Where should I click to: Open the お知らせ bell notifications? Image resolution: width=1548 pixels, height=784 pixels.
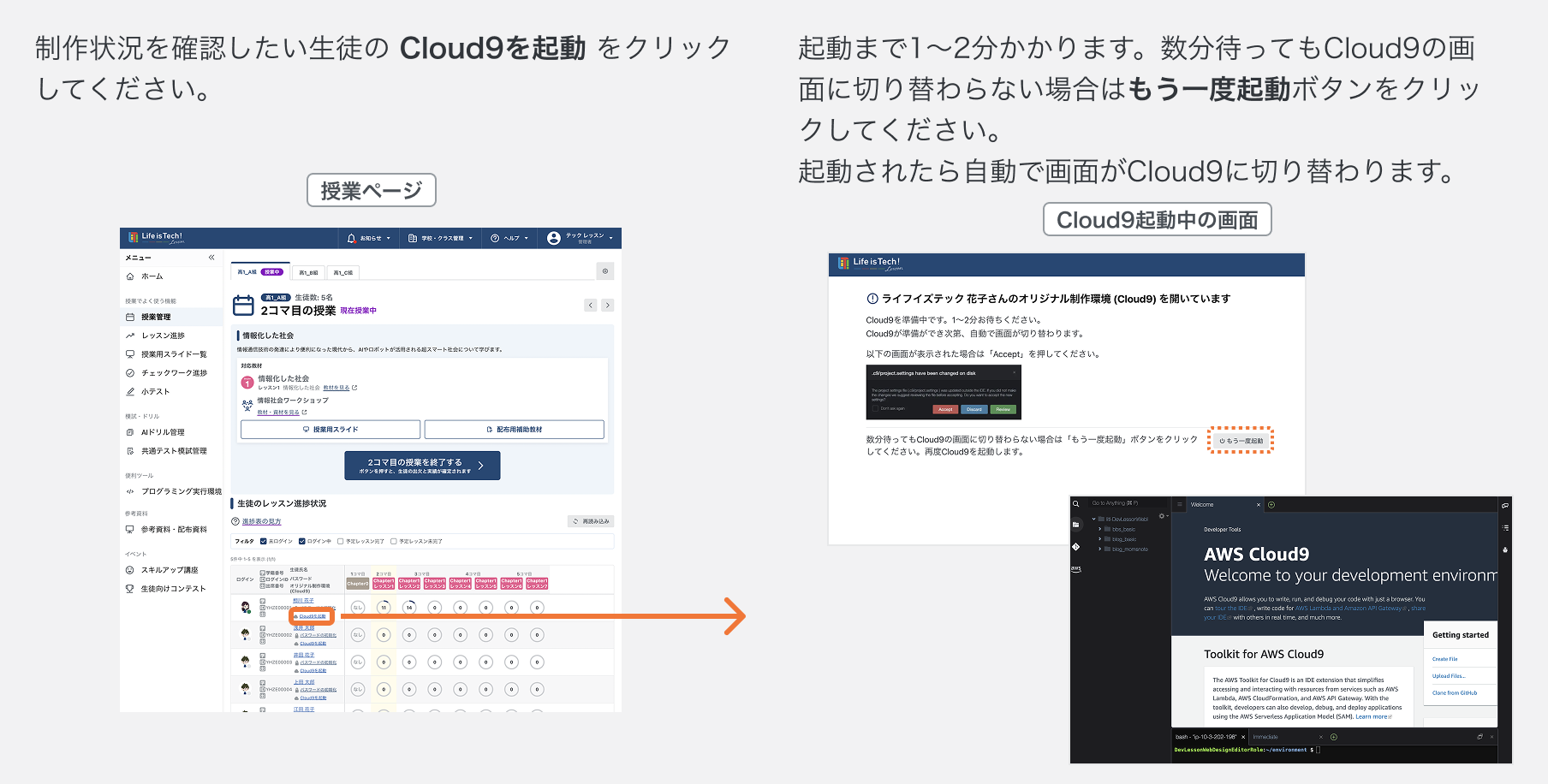coord(368,238)
